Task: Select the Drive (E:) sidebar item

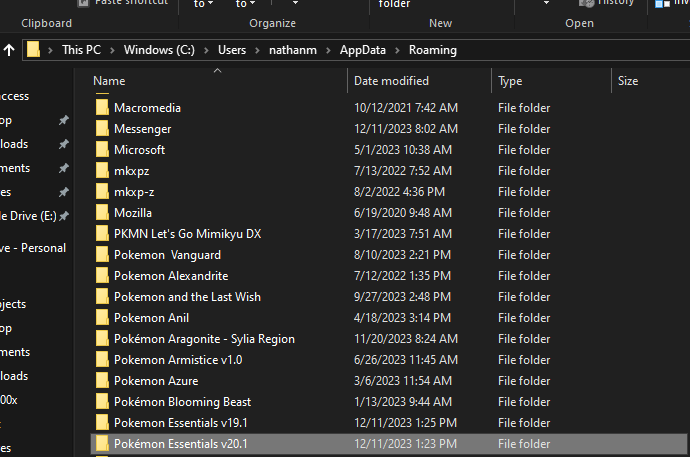Action: [x=29, y=216]
